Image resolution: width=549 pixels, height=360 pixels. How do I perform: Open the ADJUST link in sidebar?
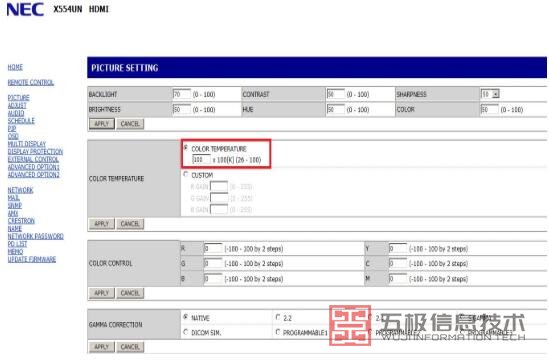[17, 105]
